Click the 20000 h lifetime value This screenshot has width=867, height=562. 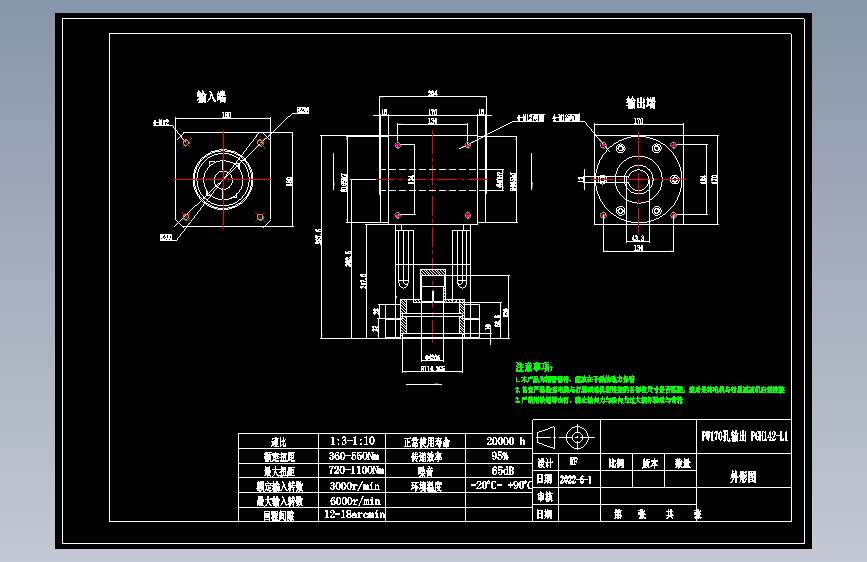pyautogui.click(x=505, y=441)
